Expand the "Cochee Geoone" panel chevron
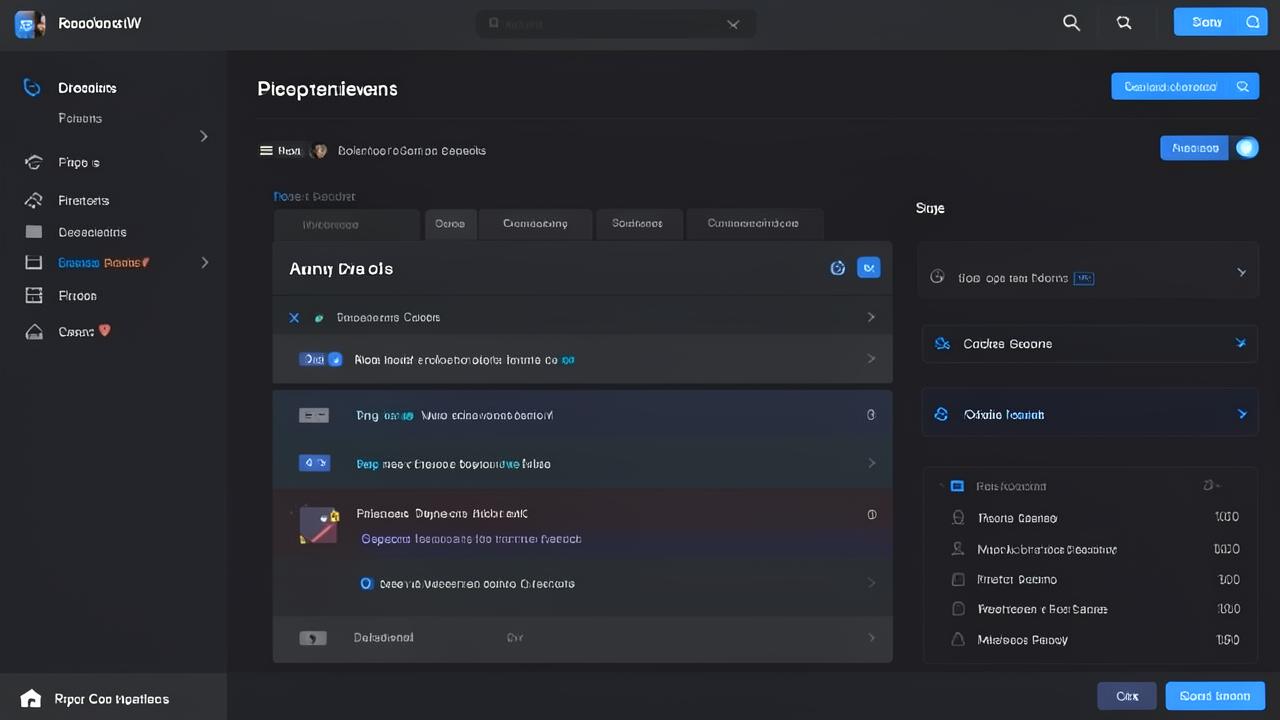The image size is (1280, 720). [1241, 343]
